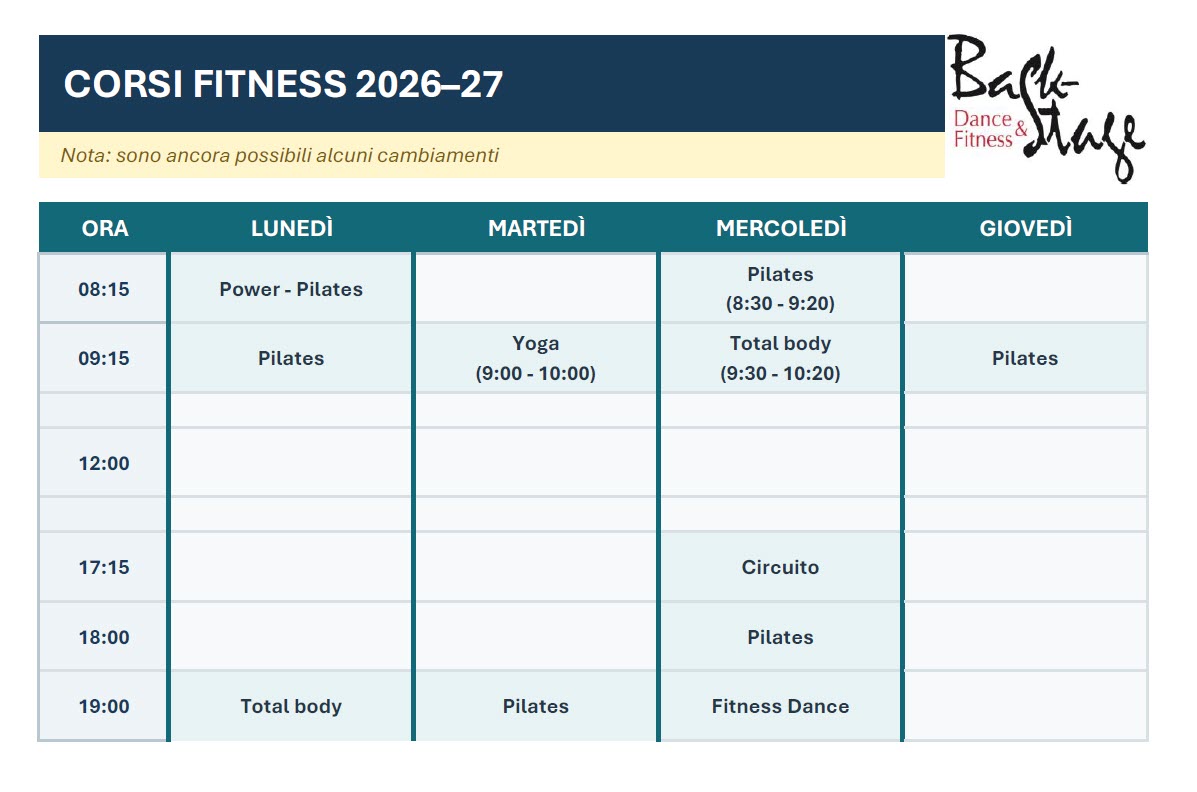The width and height of the screenshot is (1197, 792).
Task: Click the LUNEDÌ column header
Action: pyautogui.click(x=292, y=228)
